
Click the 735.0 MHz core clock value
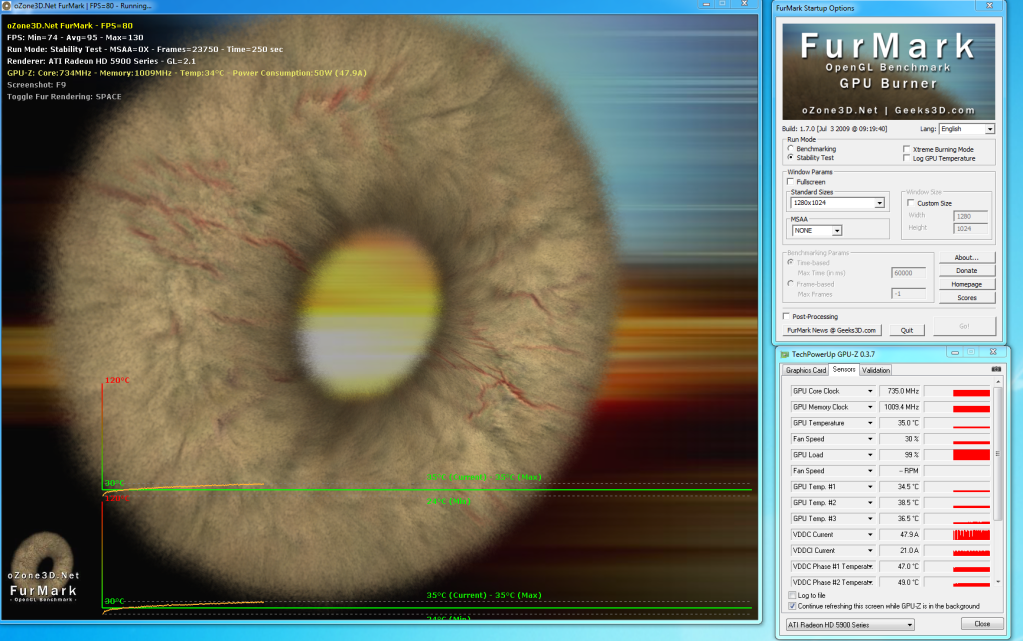tap(900, 391)
